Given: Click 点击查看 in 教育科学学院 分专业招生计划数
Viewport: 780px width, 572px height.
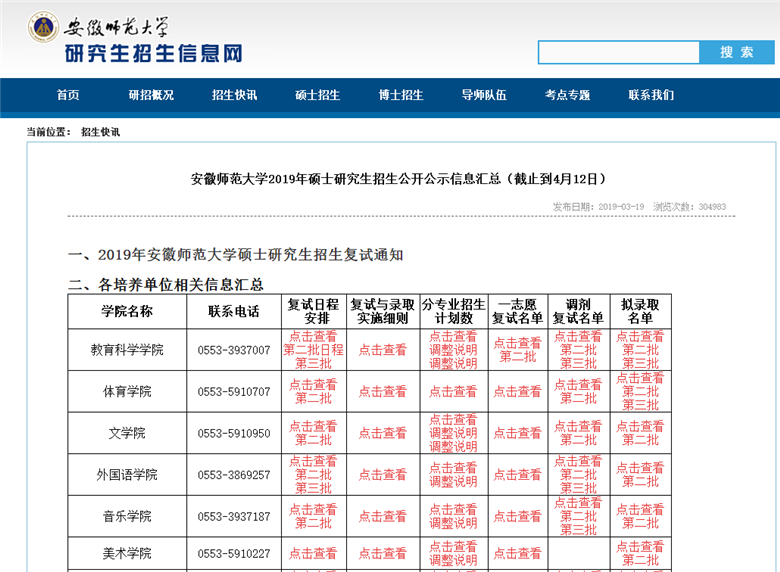Looking at the screenshot, I should coord(454,336).
